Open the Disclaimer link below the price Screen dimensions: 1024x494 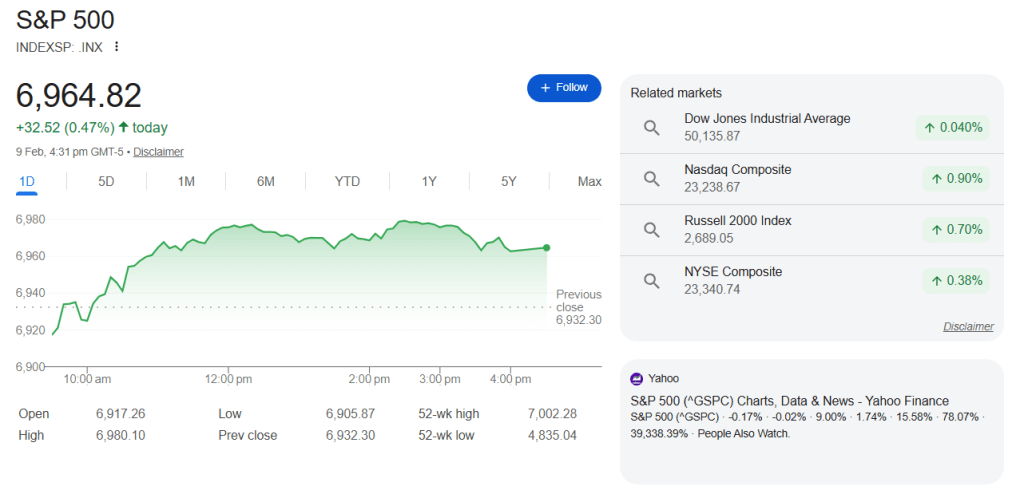coord(159,152)
